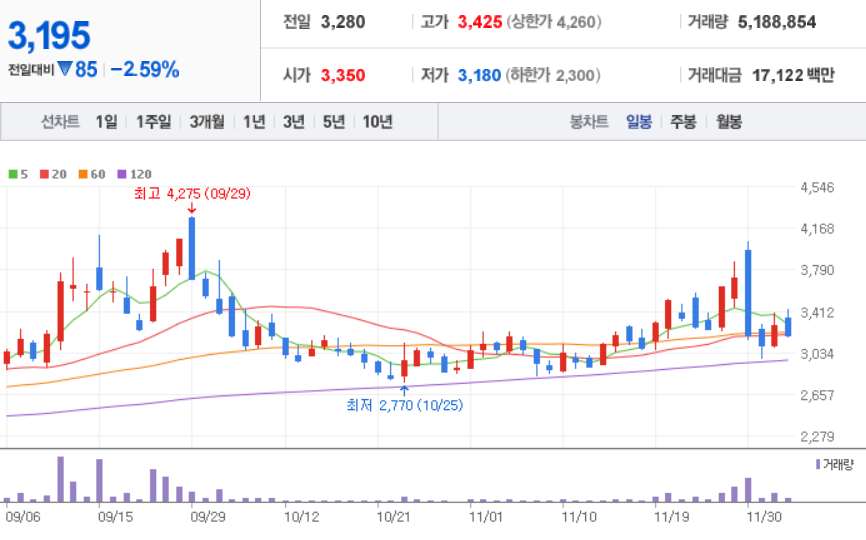The width and height of the screenshot is (866, 540).
Task: Click the 4,168 price axis label
Action: [817, 229]
